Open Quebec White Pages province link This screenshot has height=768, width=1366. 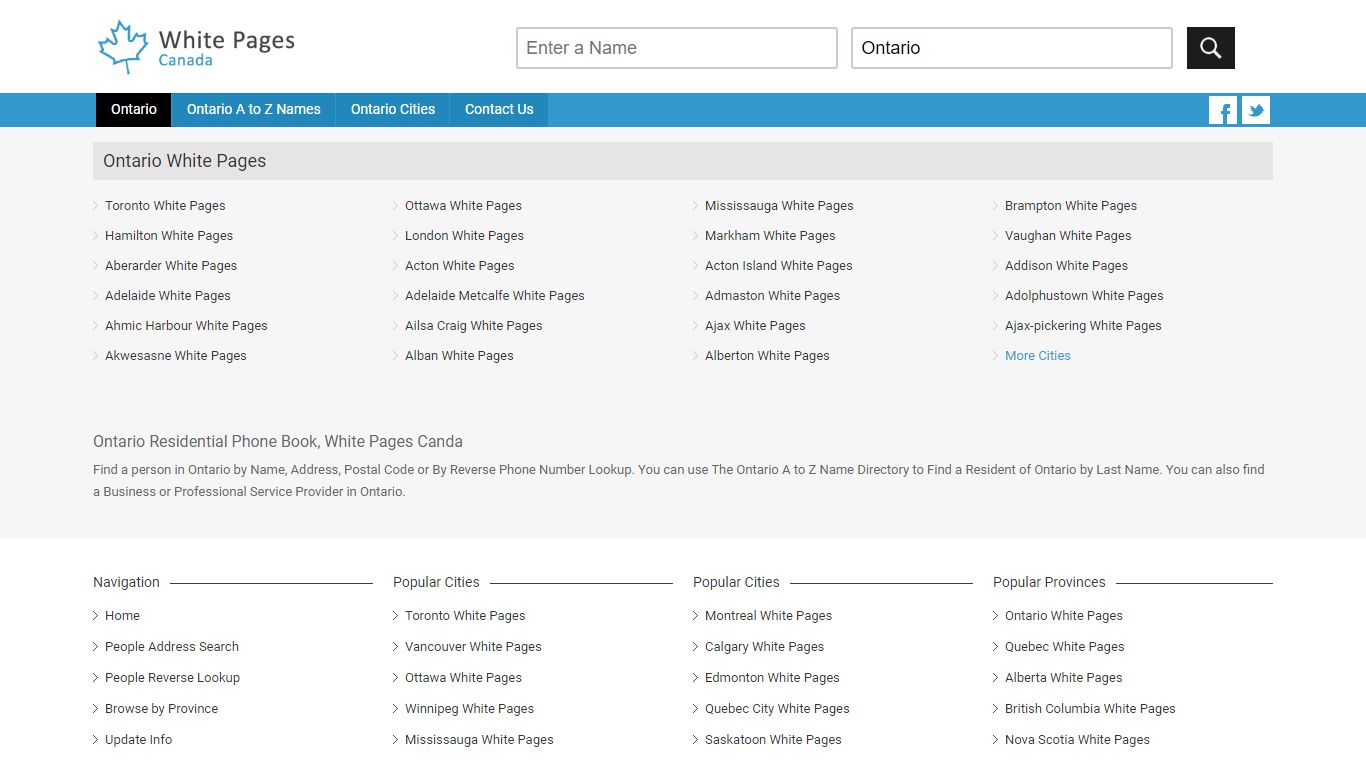pyautogui.click(x=1064, y=647)
